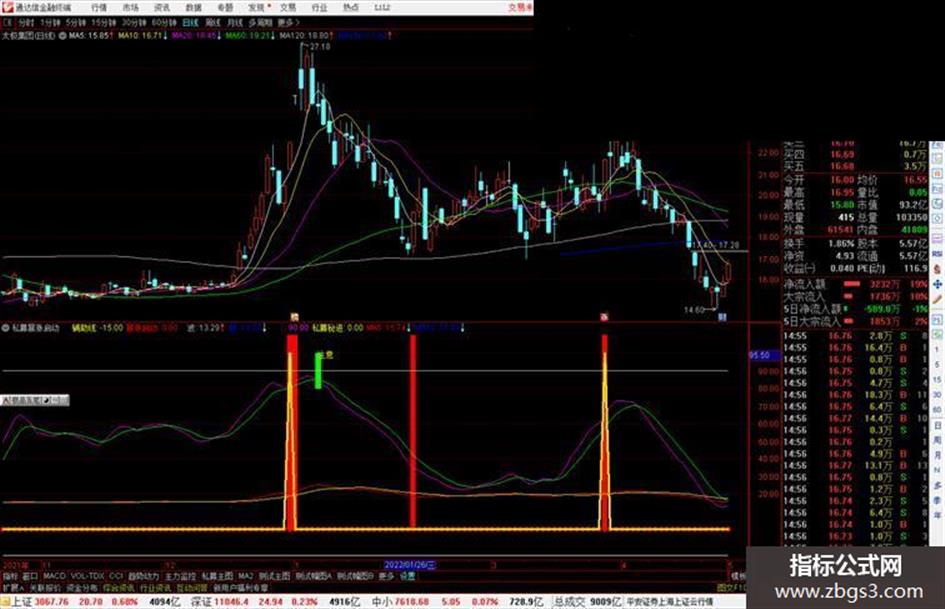The height and width of the screenshot is (609, 945).
Task: Open the 热点 menu
Action: [351, 7]
